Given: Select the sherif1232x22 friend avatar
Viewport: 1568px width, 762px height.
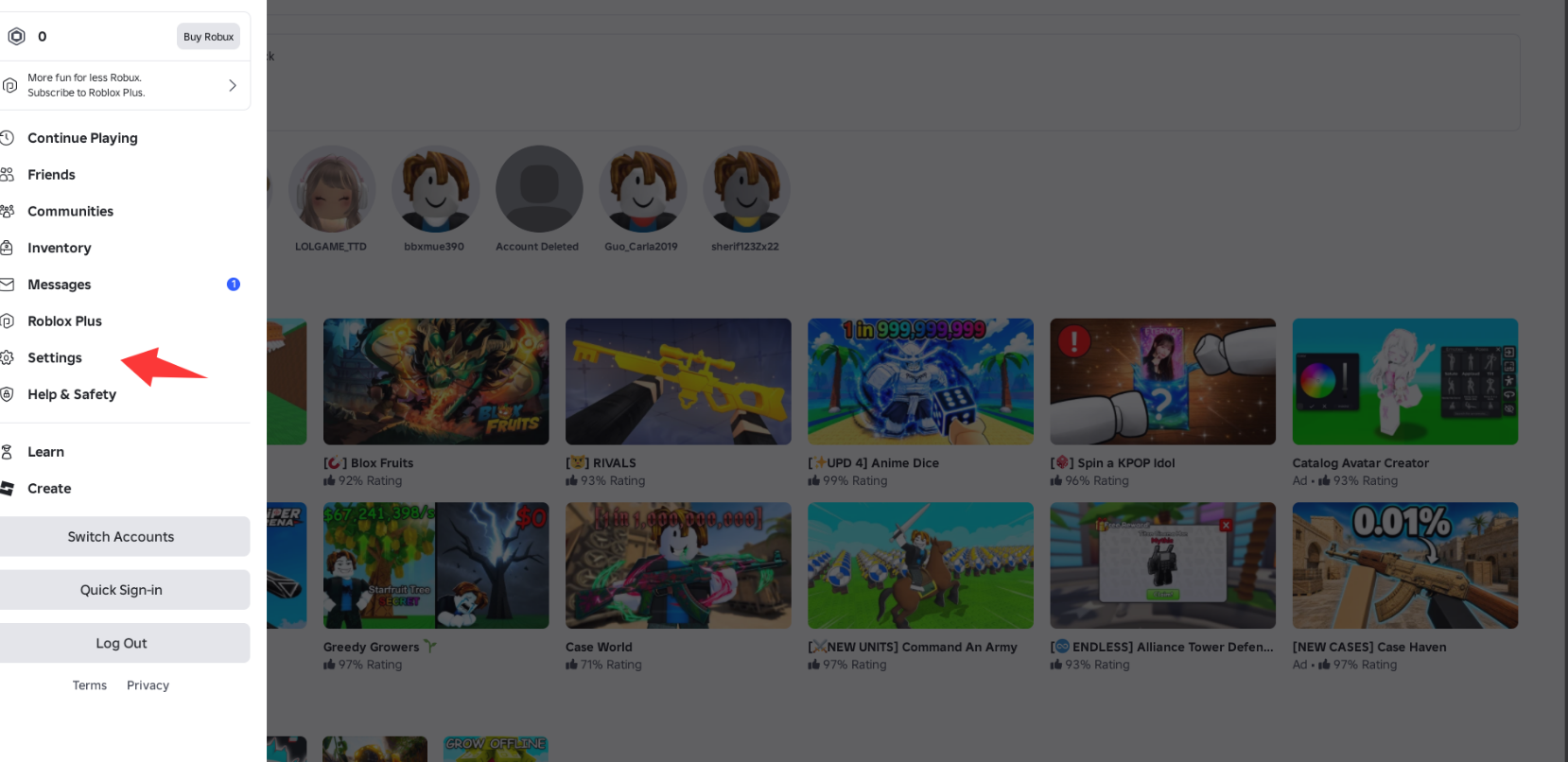Looking at the screenshot, I should coord(746,189).
